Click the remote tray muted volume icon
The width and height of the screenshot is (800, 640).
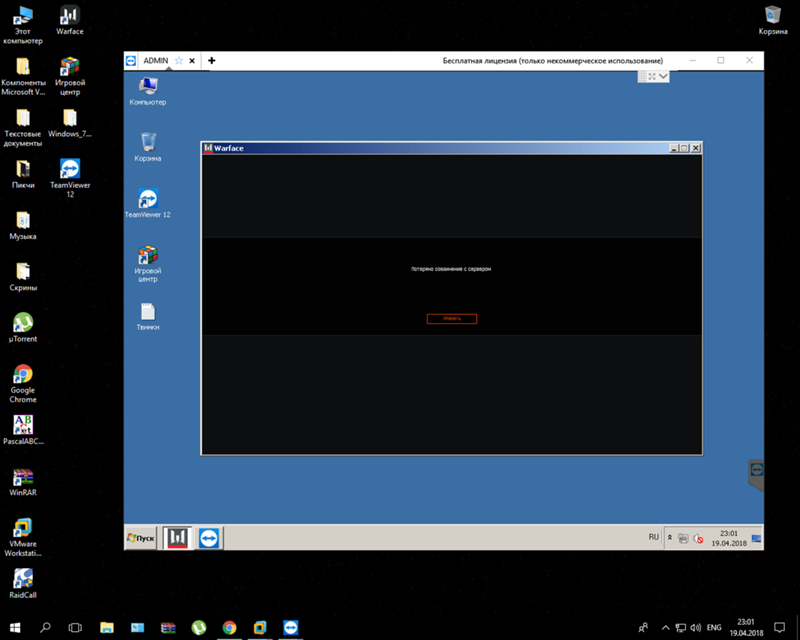[x=698, y=538]
